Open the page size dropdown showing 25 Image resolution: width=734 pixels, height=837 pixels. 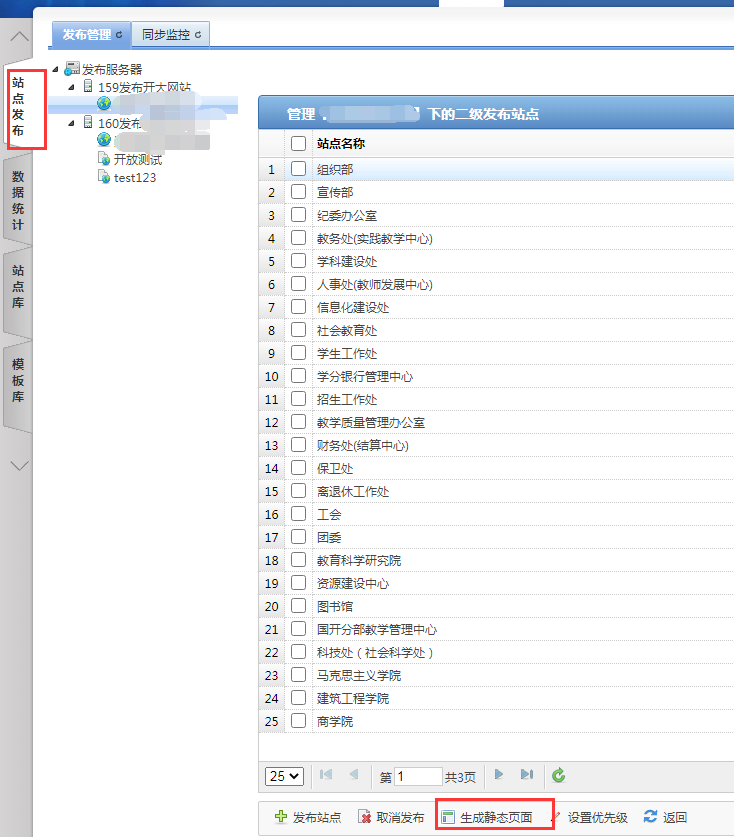click(x=284, y=776)
